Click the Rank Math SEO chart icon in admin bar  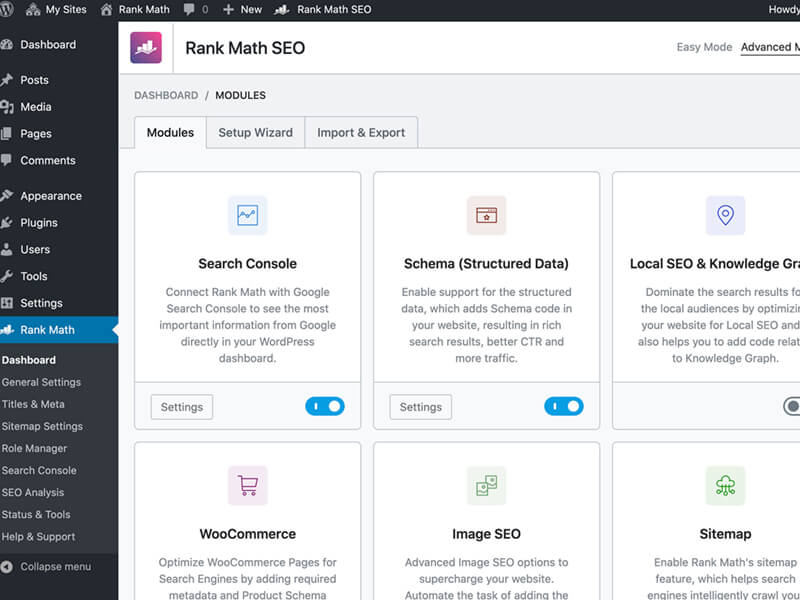pyautogui.click(x=281, y=10)
